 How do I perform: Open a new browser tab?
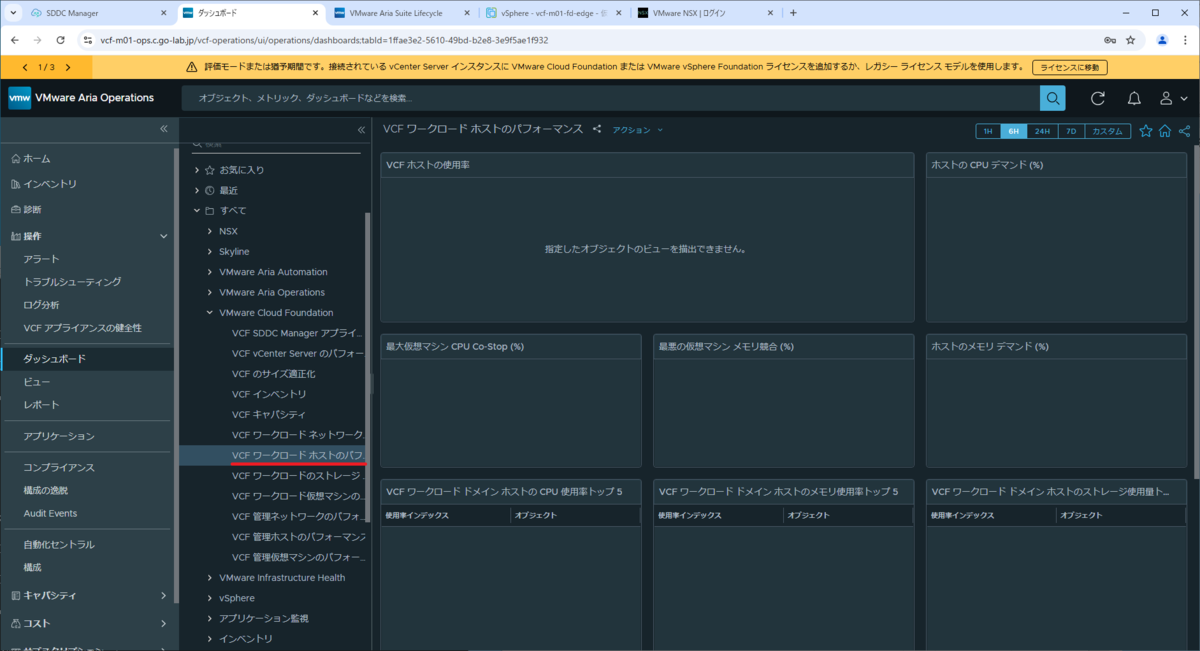794,13
